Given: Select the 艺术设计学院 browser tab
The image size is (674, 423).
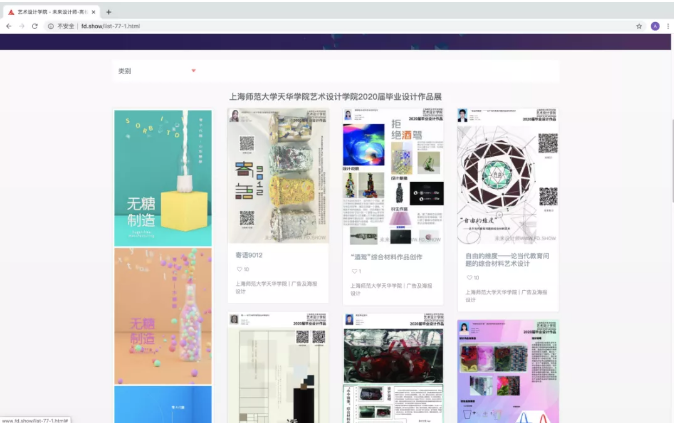Looking at the screenshot, I should coord(52,12).
